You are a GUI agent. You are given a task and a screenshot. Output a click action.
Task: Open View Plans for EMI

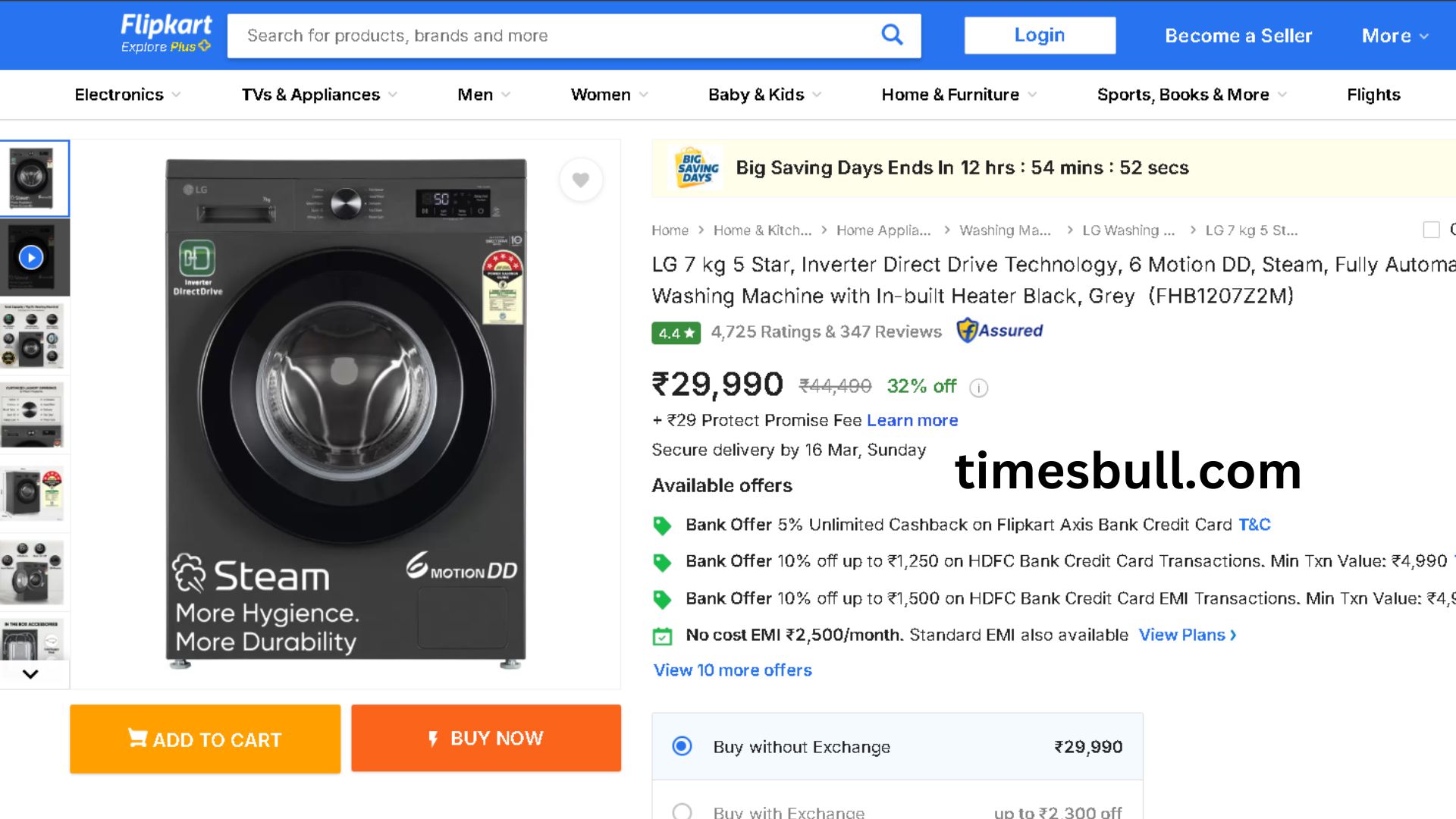point(1188,635)
